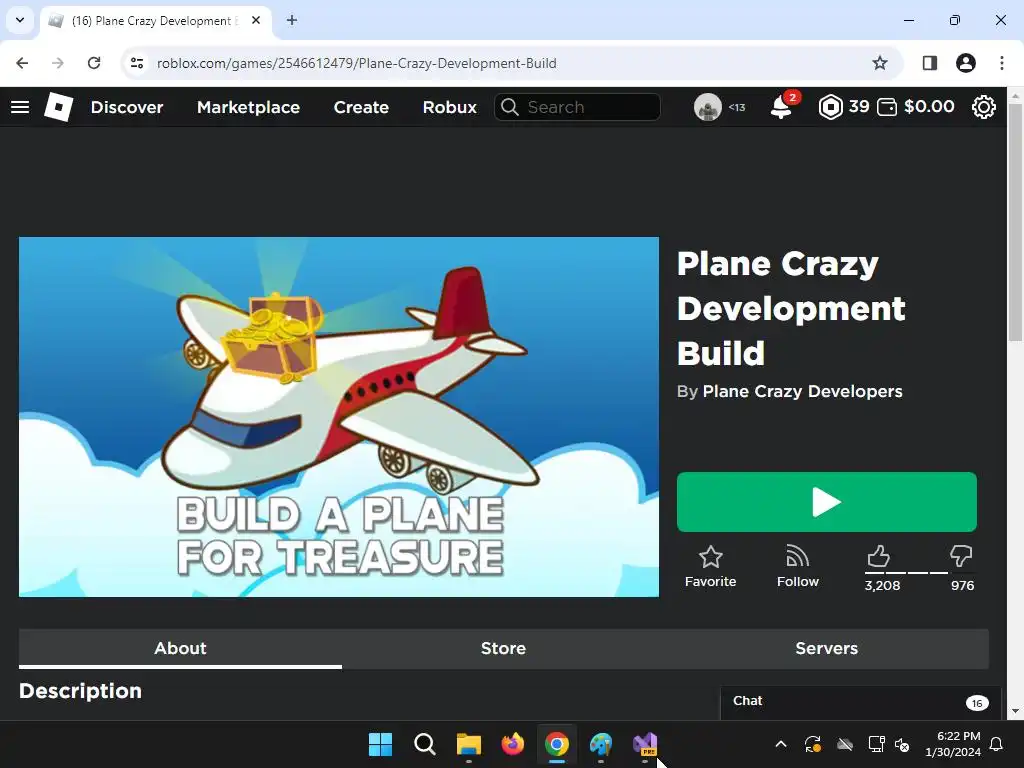Open the Windows Start menu
The height and width of the screenshot is (768, 1024).
click(x=380, y=744)
